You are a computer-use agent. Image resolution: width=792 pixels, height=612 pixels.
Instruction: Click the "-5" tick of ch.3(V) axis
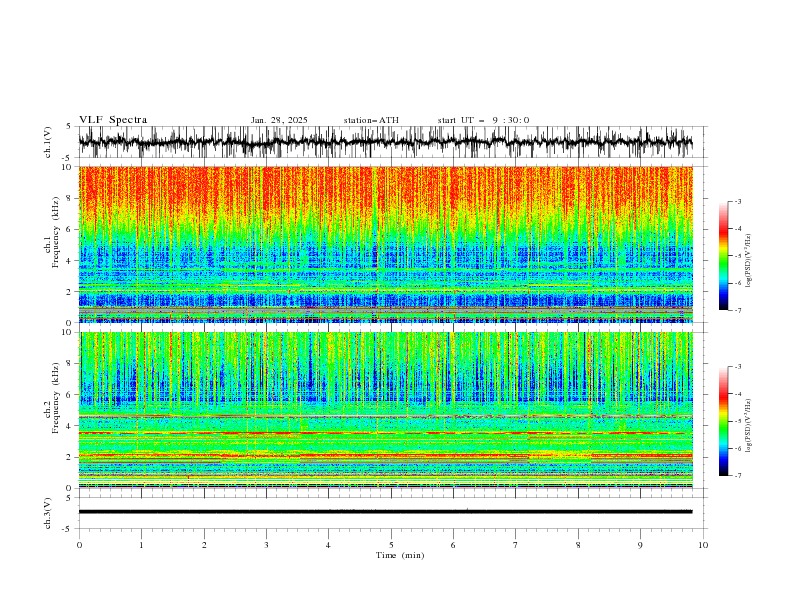click(67, 529)
